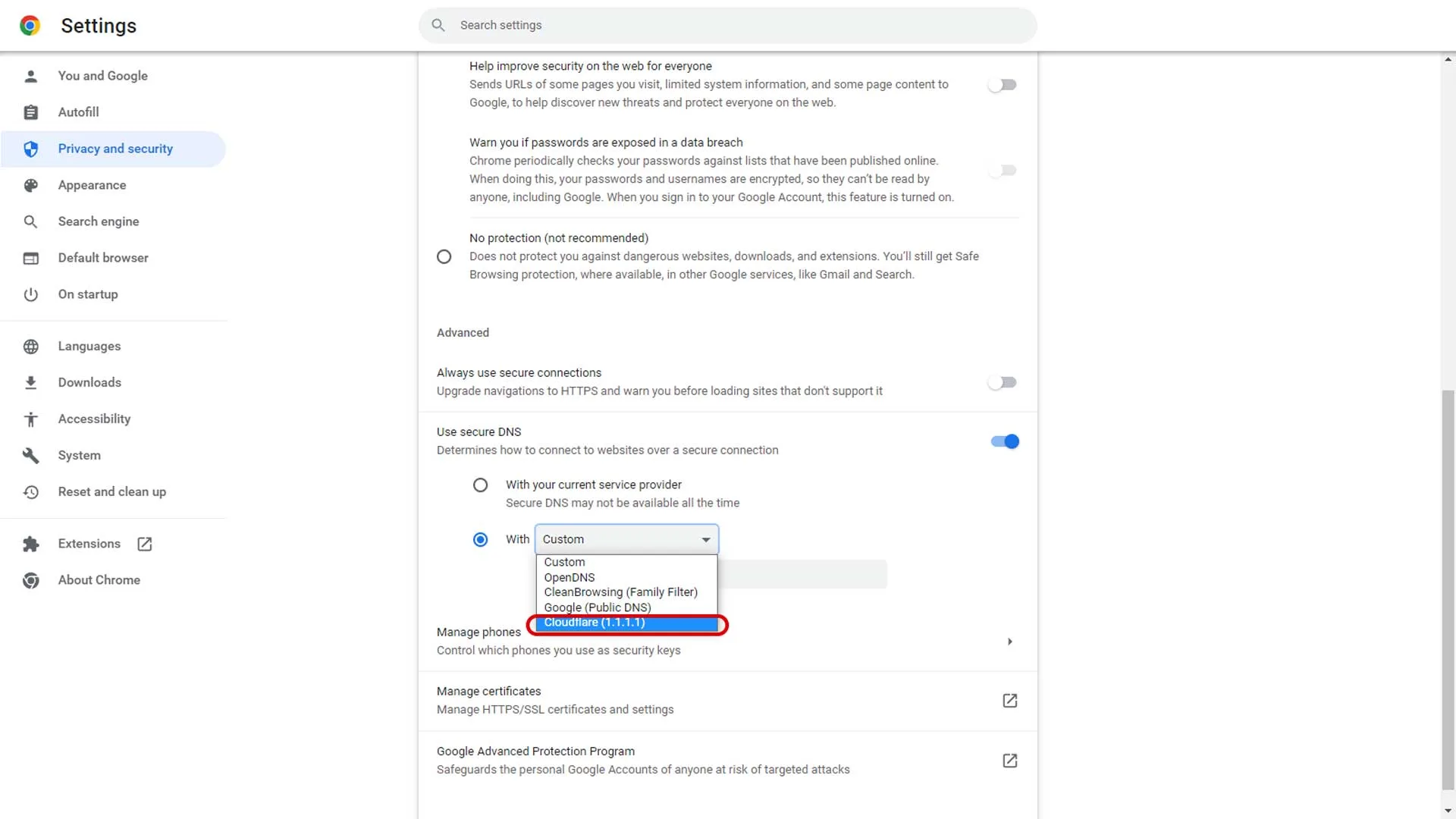Image resolution: width=1456 pixels, height=819 pixels.
Task: Click the search magnifier icon in search bar
Action: click(x=438, y=25)
